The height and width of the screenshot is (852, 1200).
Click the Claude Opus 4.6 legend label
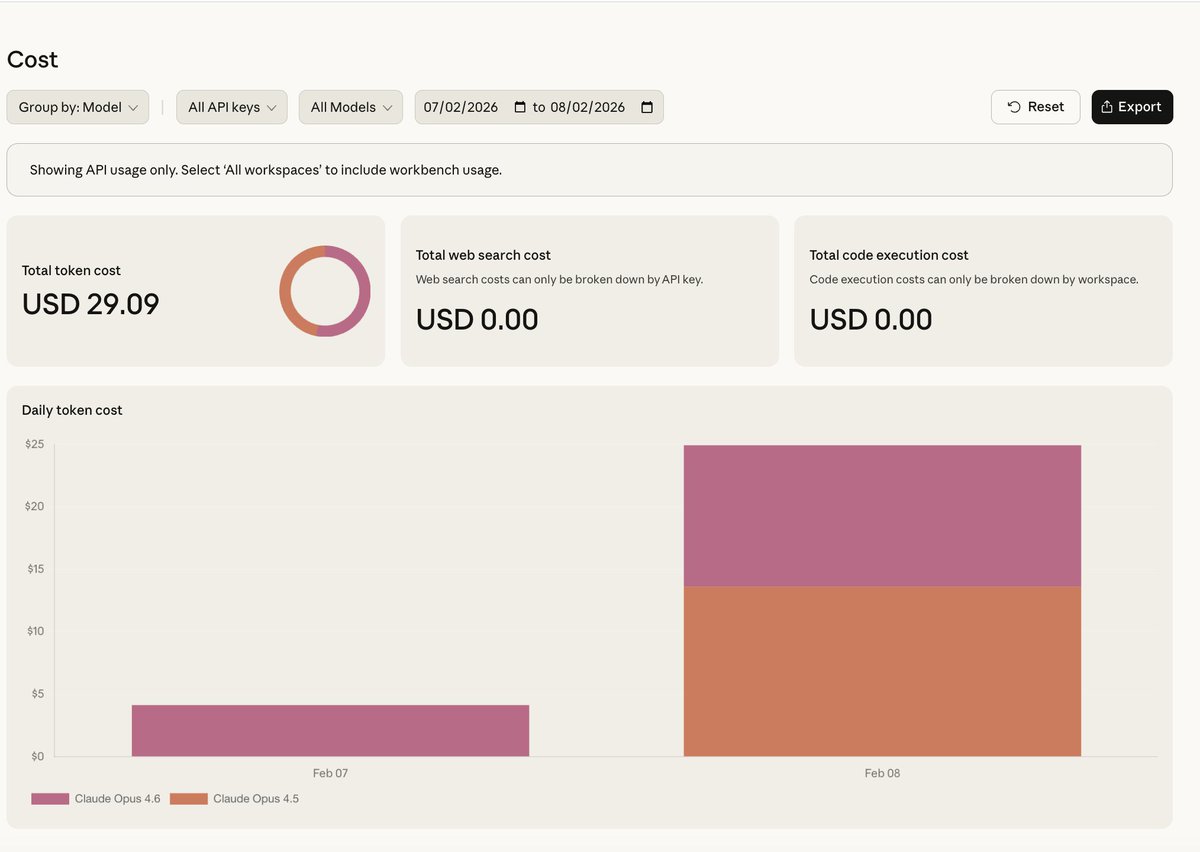(117, 799)
